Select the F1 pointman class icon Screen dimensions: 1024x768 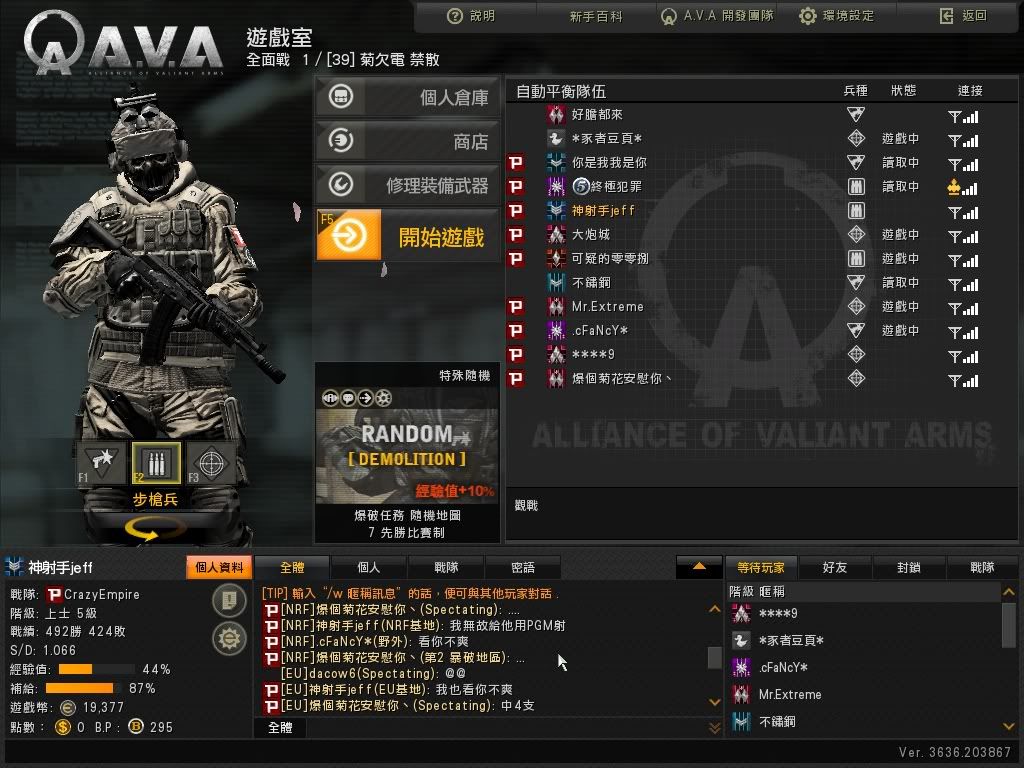[101, 462]
